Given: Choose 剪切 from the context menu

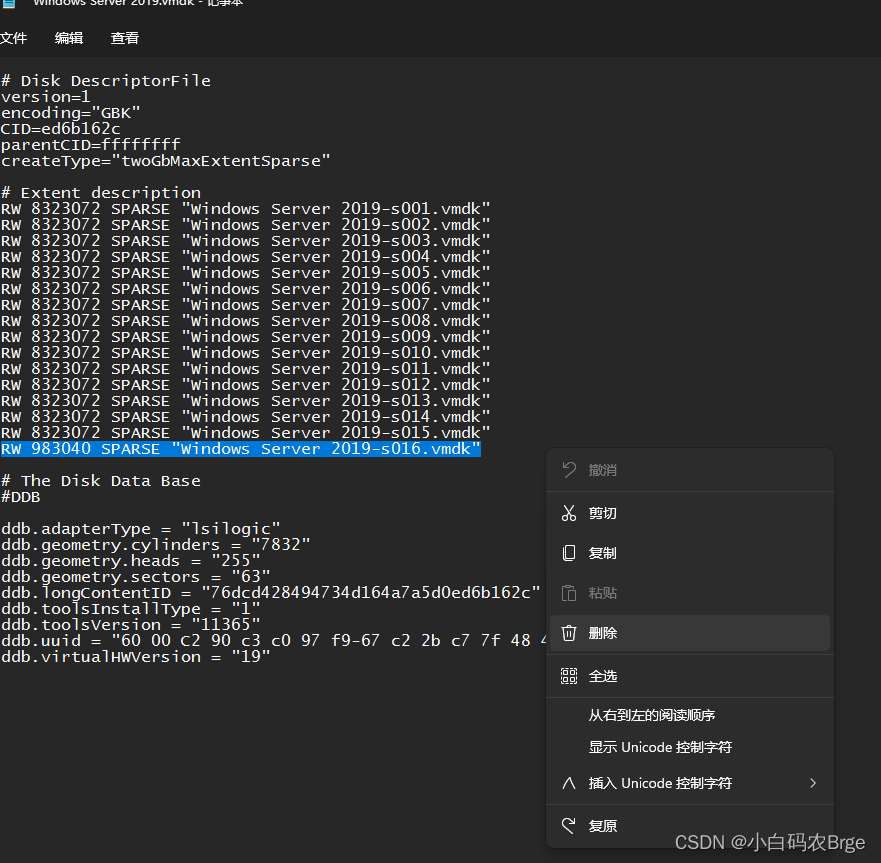Looking at the screenshot, I should (690, 513).
